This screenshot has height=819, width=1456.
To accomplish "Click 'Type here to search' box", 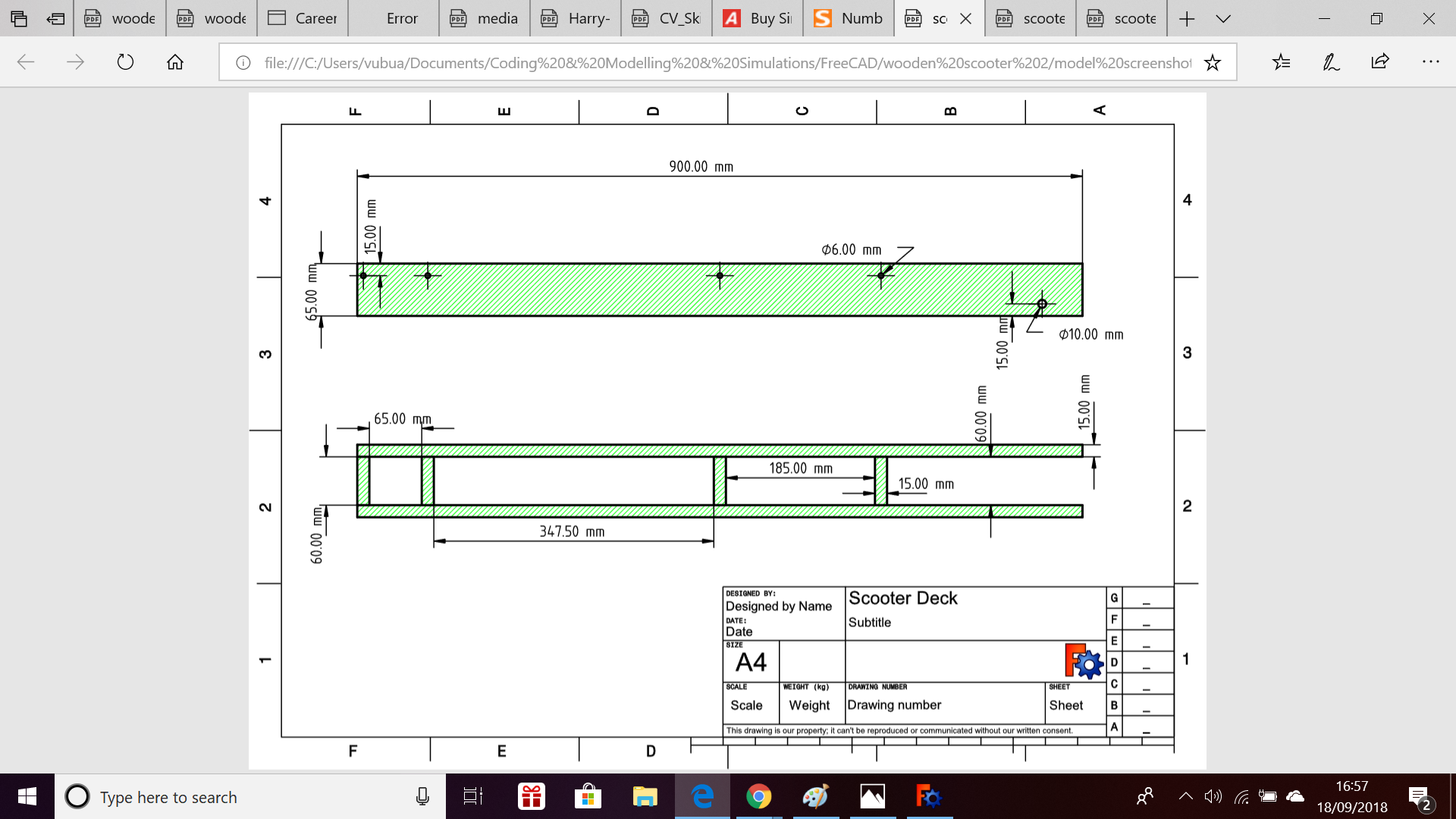I will [250, 796].
